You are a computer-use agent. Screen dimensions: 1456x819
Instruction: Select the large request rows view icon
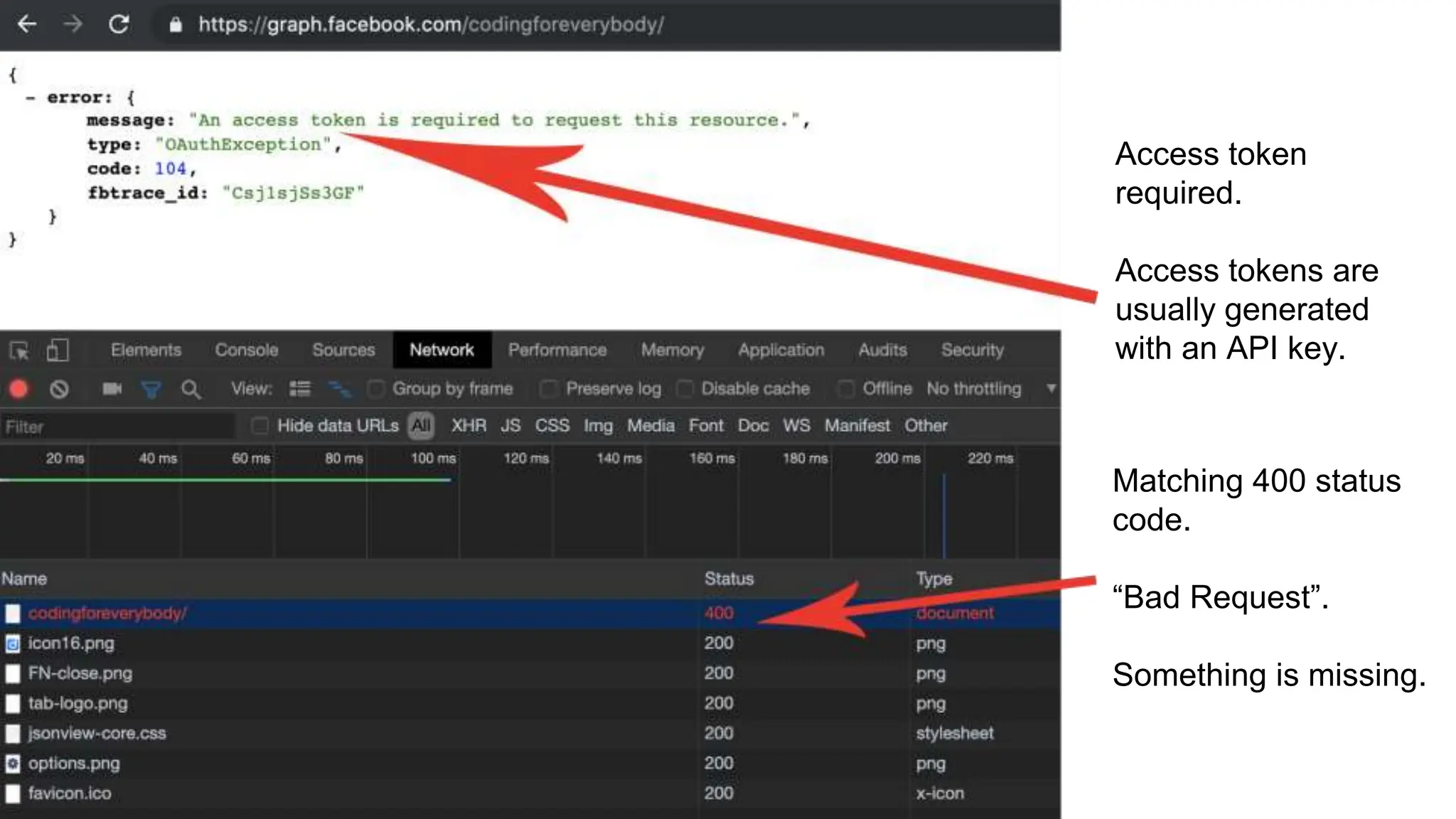(299, 389)
